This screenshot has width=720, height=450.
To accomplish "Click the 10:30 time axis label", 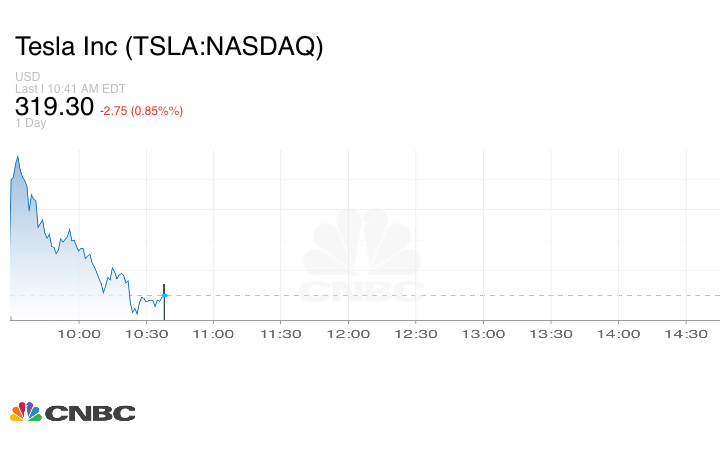I will [146, 334].
